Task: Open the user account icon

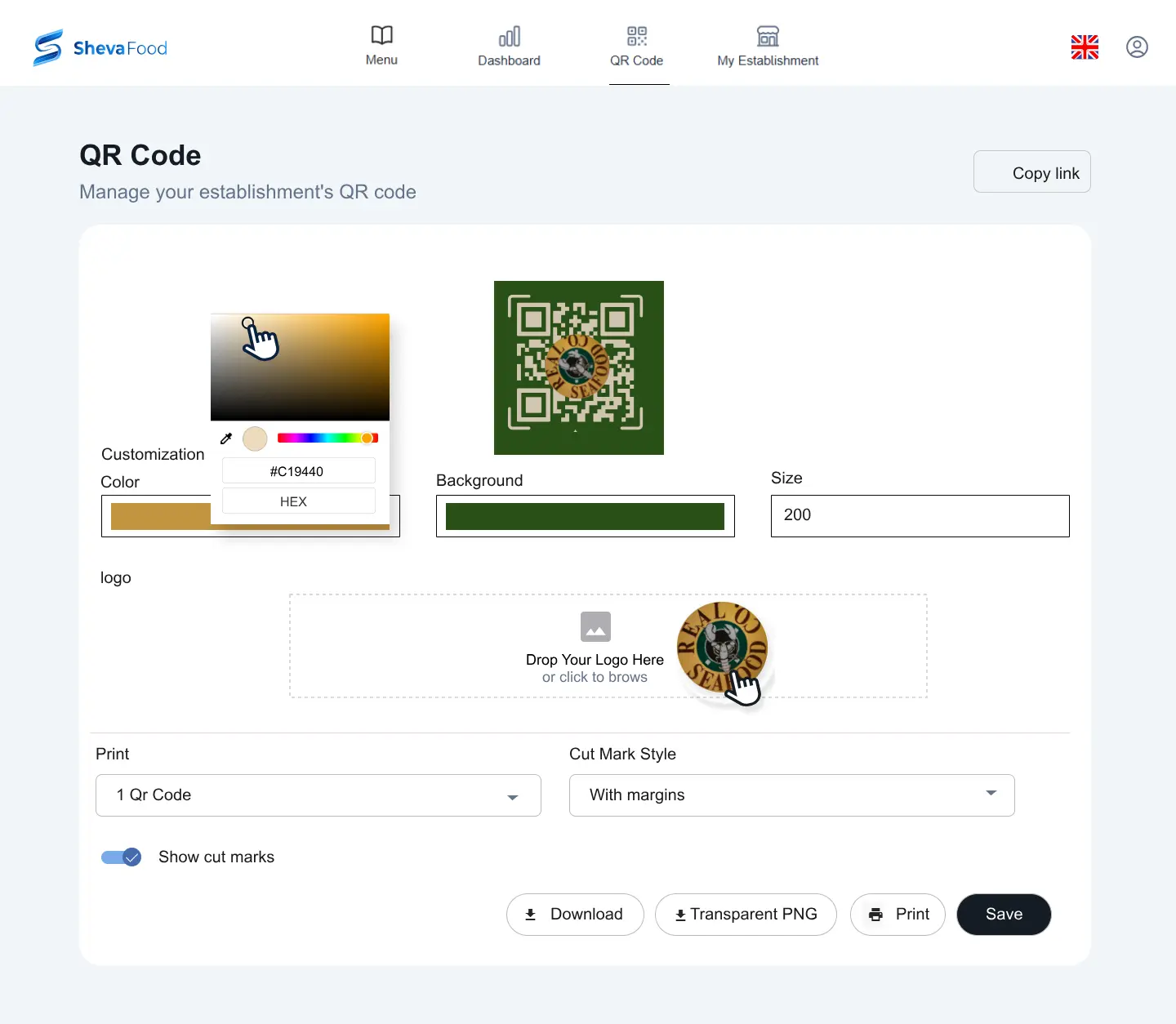Action: click(x=1138, y=47)
